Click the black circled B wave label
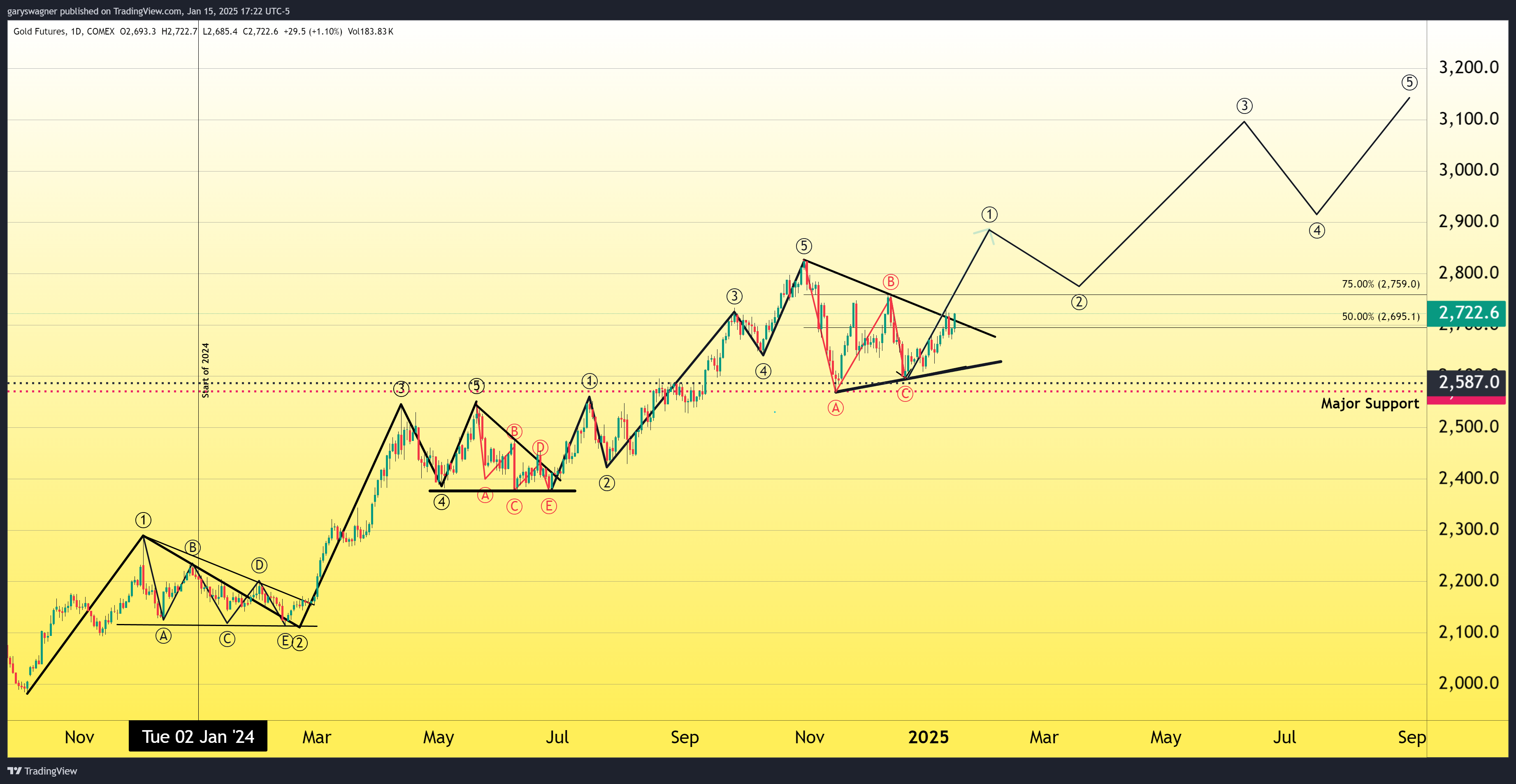This screenshot has width=1516, height=784. click(x=192, y=547)
